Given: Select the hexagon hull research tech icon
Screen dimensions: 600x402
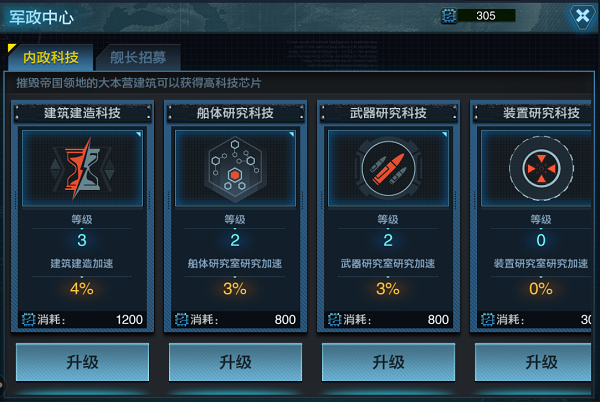Looking at the screenshot, I should click(235, 168).
